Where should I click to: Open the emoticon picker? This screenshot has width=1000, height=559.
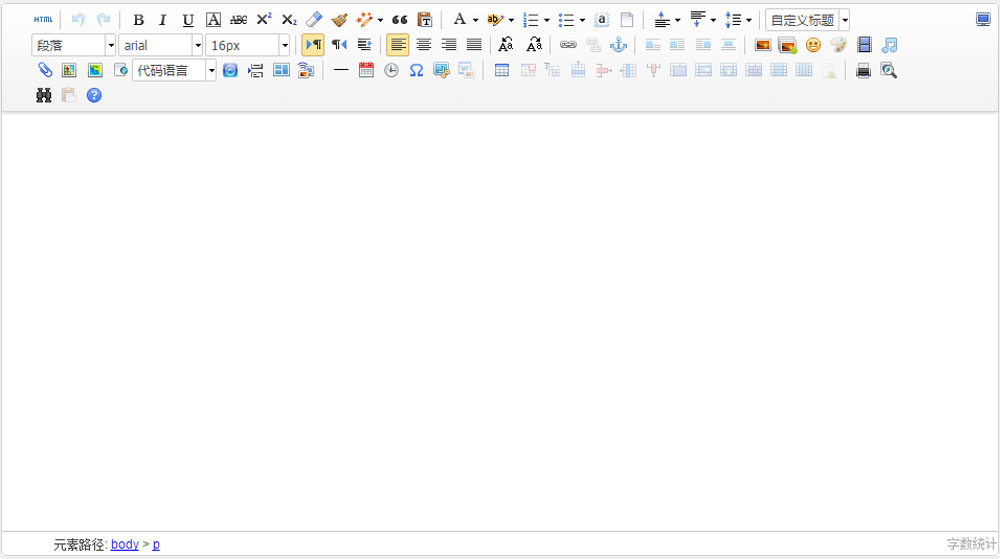pyautogui.click(x=813, y=45)
